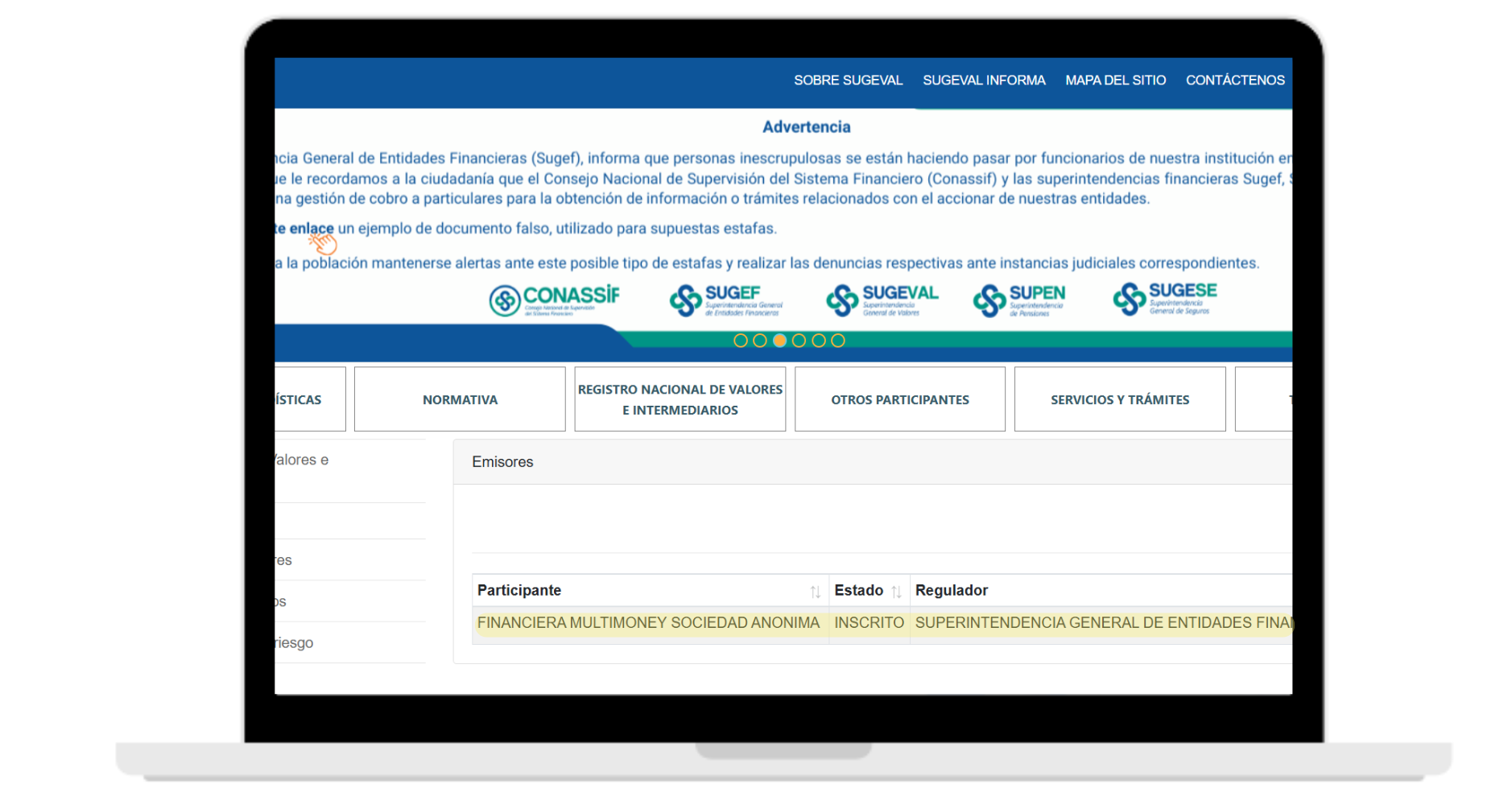The image size is (1512, 805).
Task: Open Registro Nacional de Valores e Intermediarios
Action: point(680,399)
